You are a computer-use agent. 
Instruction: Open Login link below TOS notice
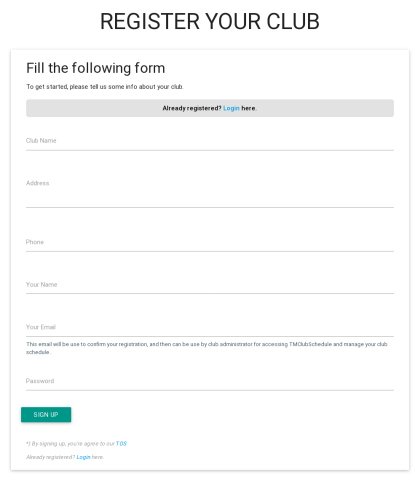tap(83, 457)
